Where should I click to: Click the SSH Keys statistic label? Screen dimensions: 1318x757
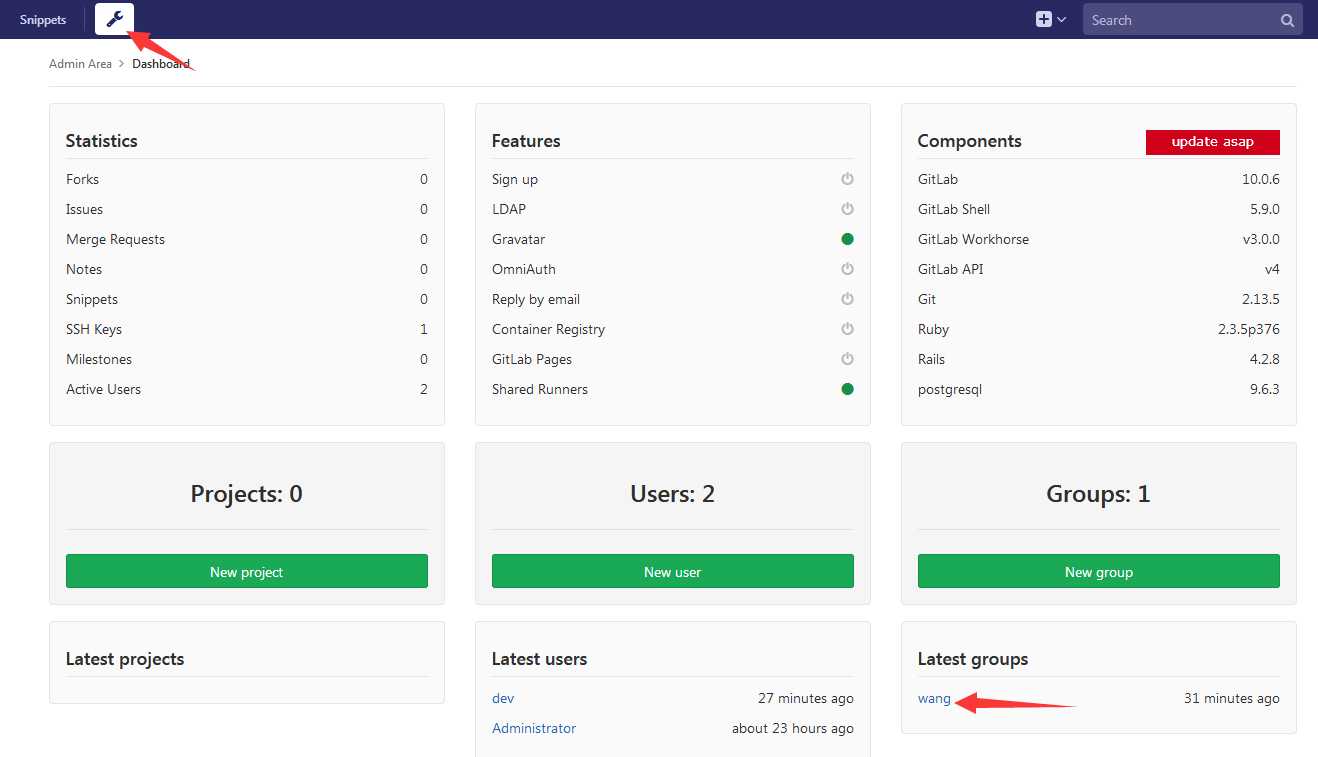[94, 329]
